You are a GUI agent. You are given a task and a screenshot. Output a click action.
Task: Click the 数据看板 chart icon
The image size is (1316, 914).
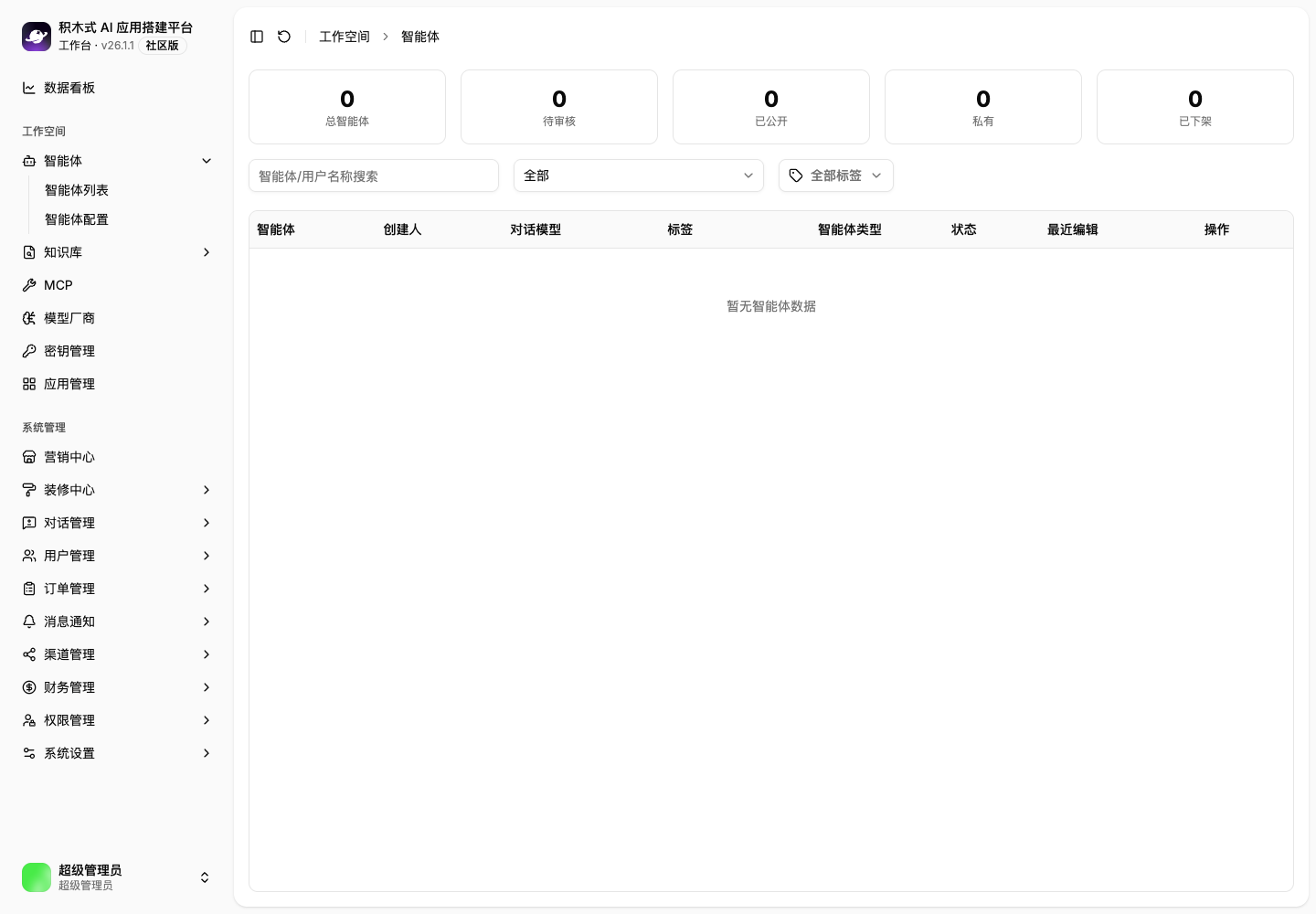pyautogui.click(x=29, y=88)
